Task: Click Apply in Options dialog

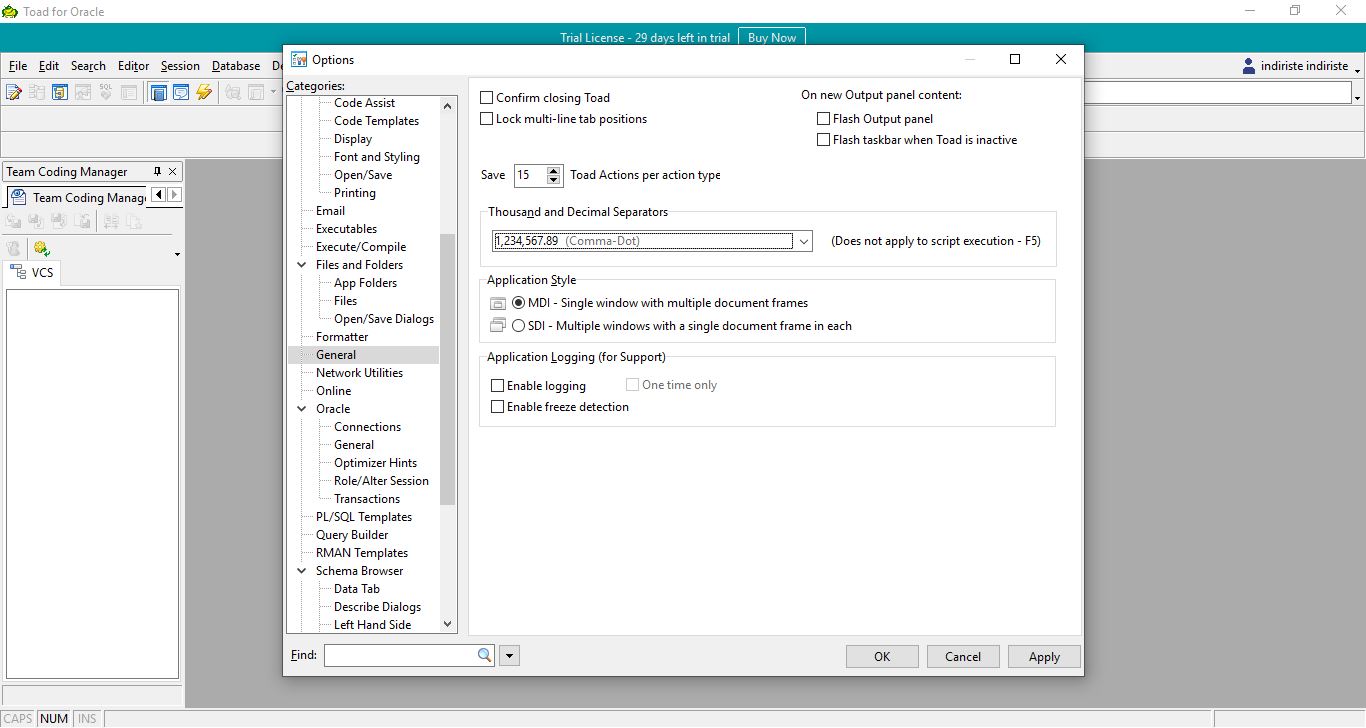Action: click(1044, 656)
